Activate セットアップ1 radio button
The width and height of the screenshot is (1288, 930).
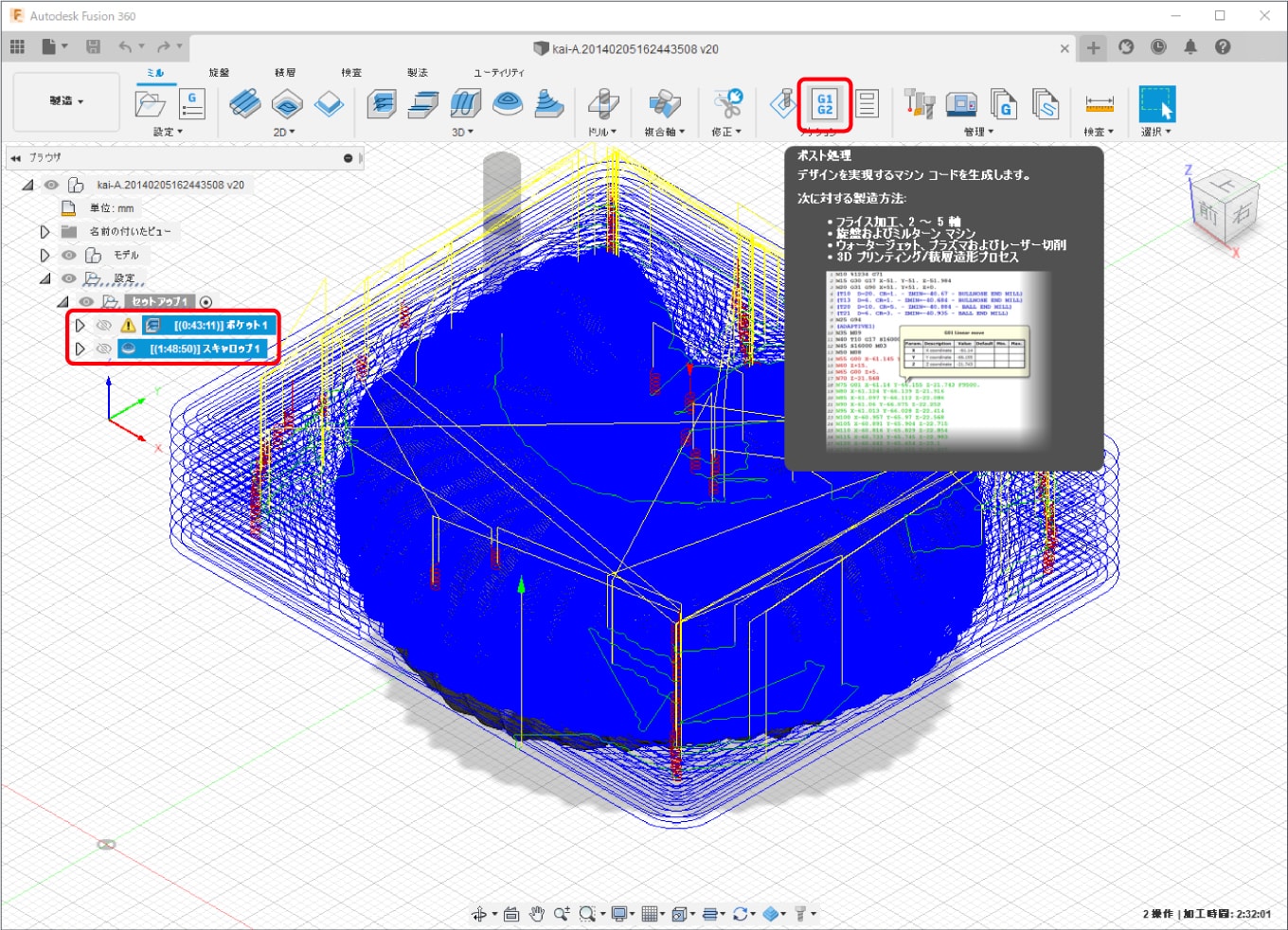pyautogui.click(x=206, y=302)
